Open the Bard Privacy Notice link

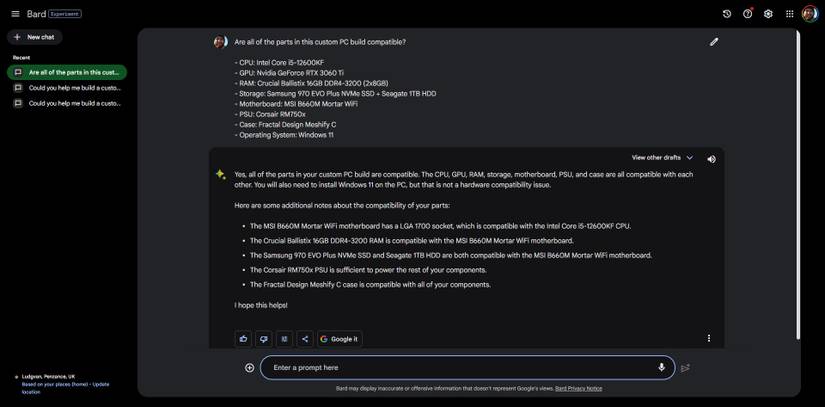[x=578, y=388]
